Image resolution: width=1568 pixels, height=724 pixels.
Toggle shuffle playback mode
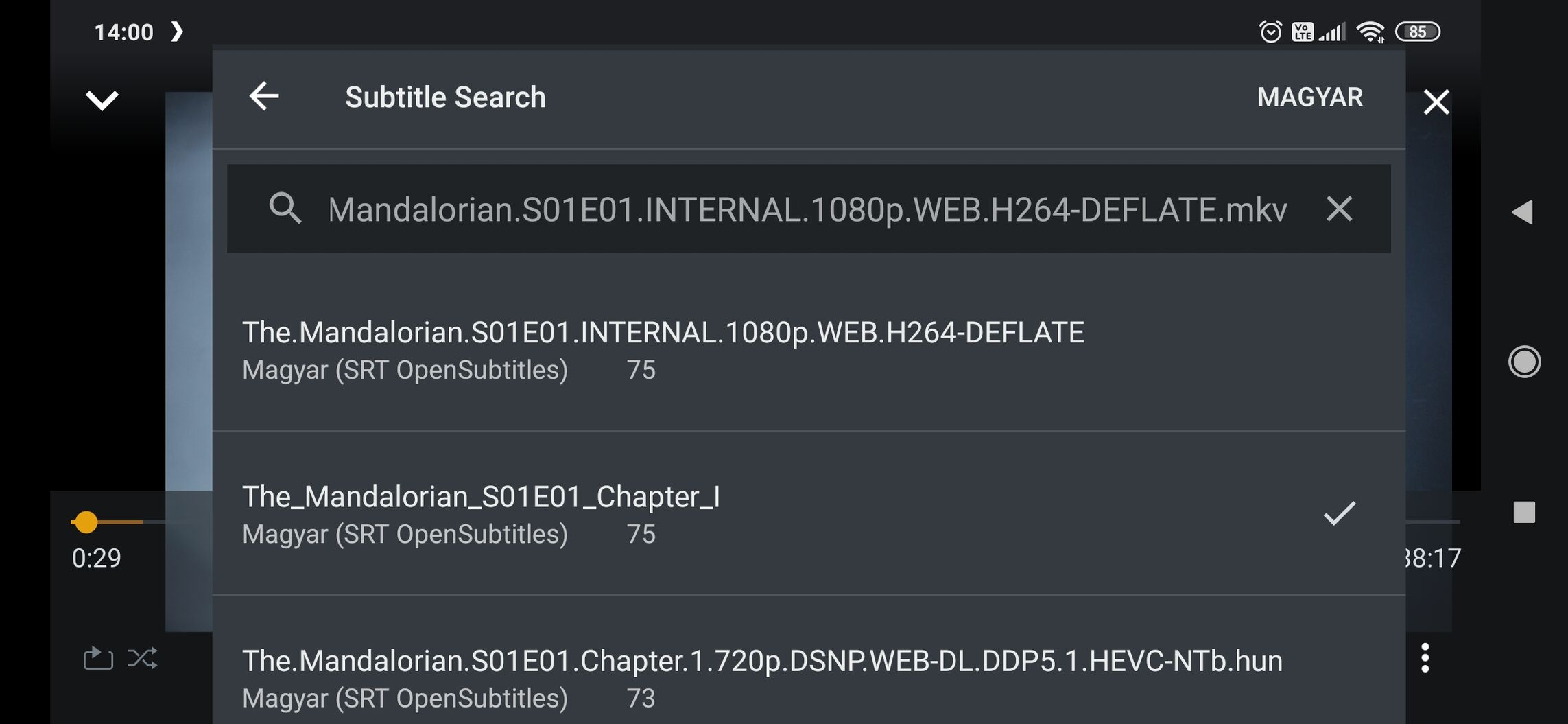coord(143,658)
